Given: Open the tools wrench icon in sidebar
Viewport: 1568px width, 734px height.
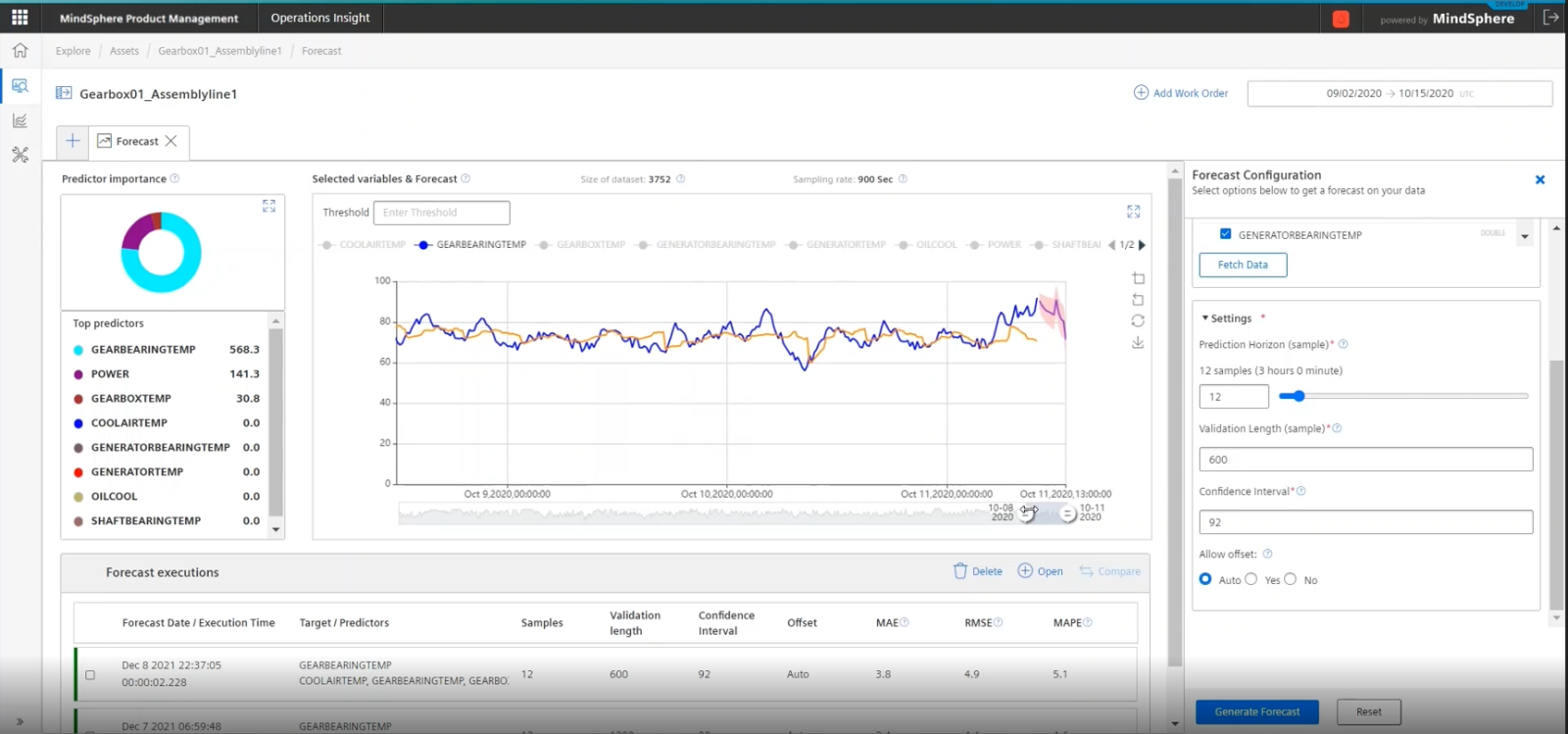Looking at the screenshot, I should [20, 155].
